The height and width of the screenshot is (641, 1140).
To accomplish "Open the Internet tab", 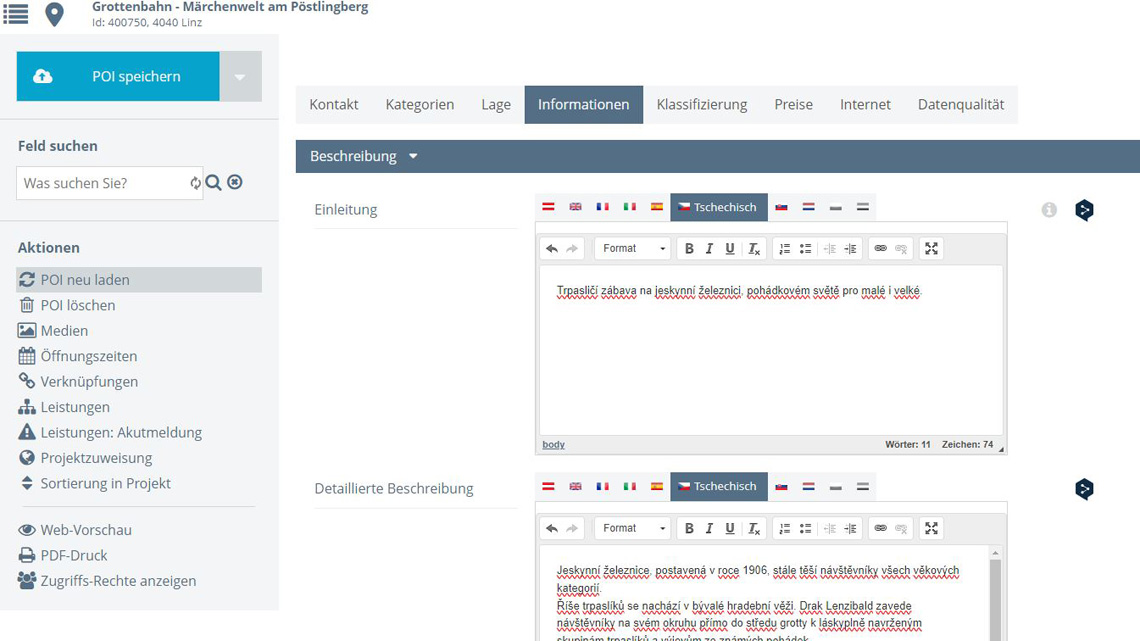I will coord(865,105).
